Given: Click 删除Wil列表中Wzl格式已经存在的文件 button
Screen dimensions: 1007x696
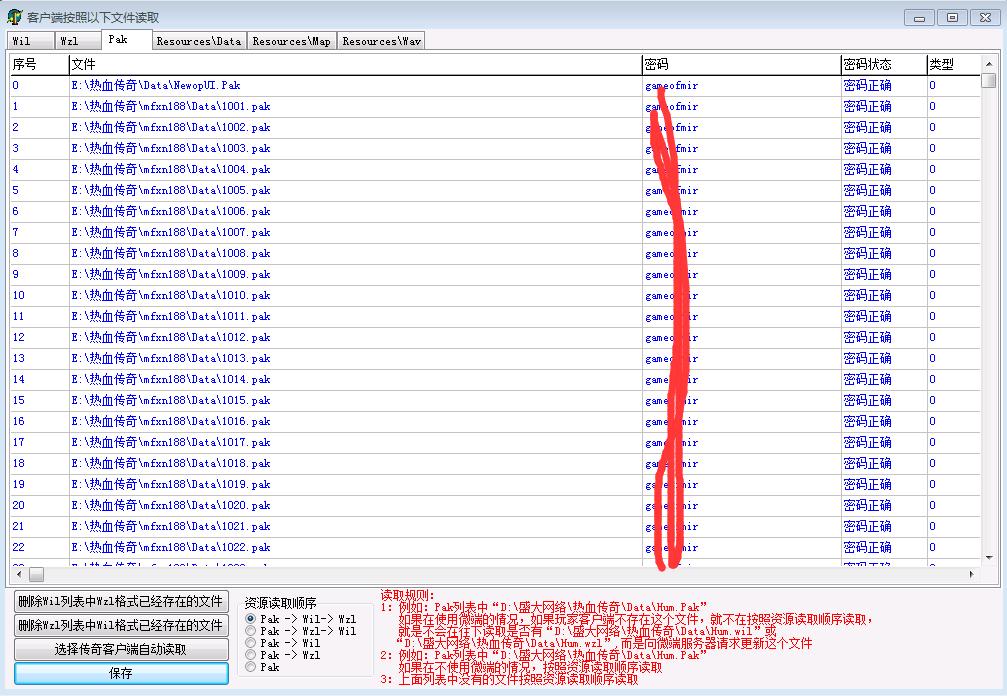Looking at the screenshot, I should 120,601.
